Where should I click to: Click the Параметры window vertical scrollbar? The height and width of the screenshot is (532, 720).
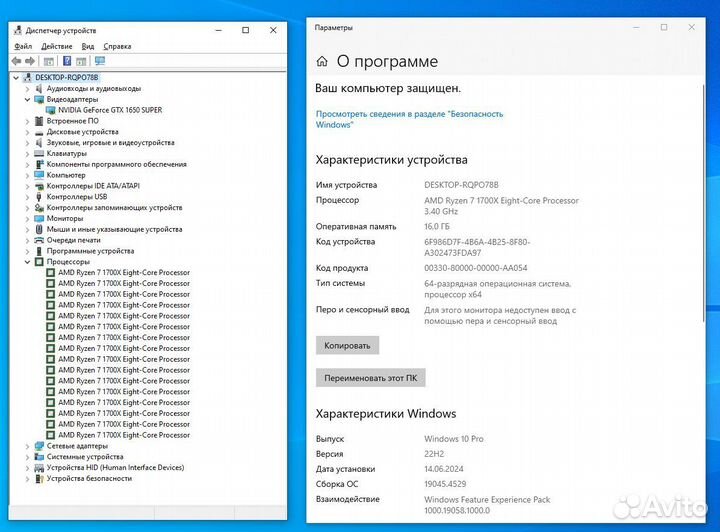point(703,202)
